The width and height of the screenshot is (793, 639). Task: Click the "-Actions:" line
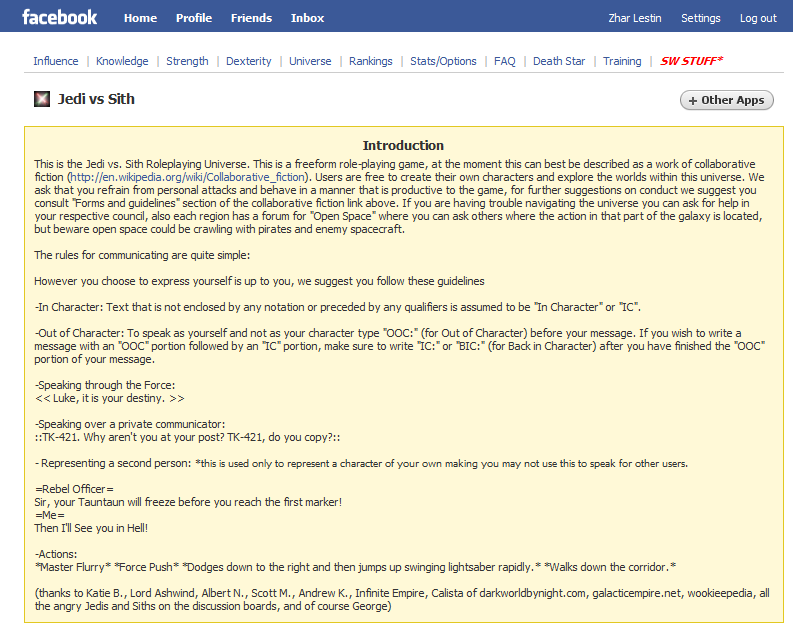[56, 554]
